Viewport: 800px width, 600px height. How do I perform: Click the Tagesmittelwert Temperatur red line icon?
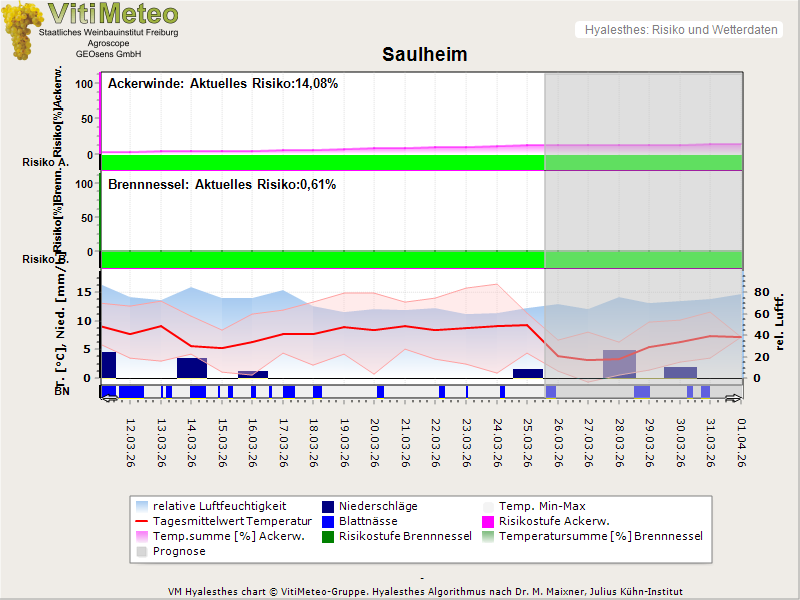142,521
